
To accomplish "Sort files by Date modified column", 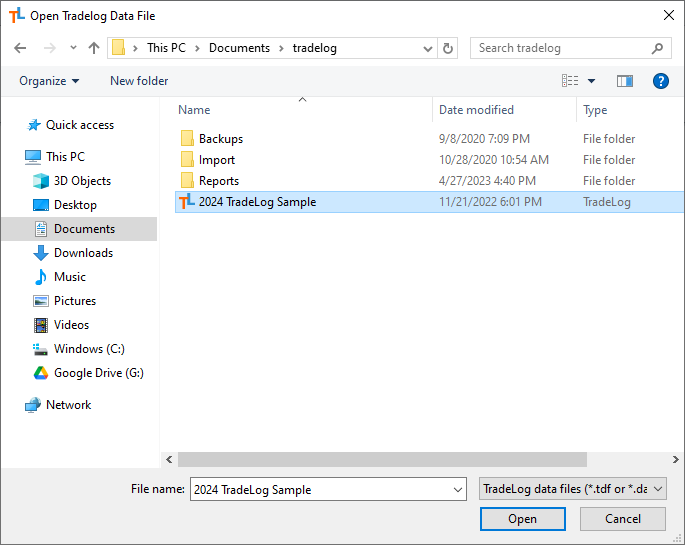I will pyautogui.click(x=476, y=110).
